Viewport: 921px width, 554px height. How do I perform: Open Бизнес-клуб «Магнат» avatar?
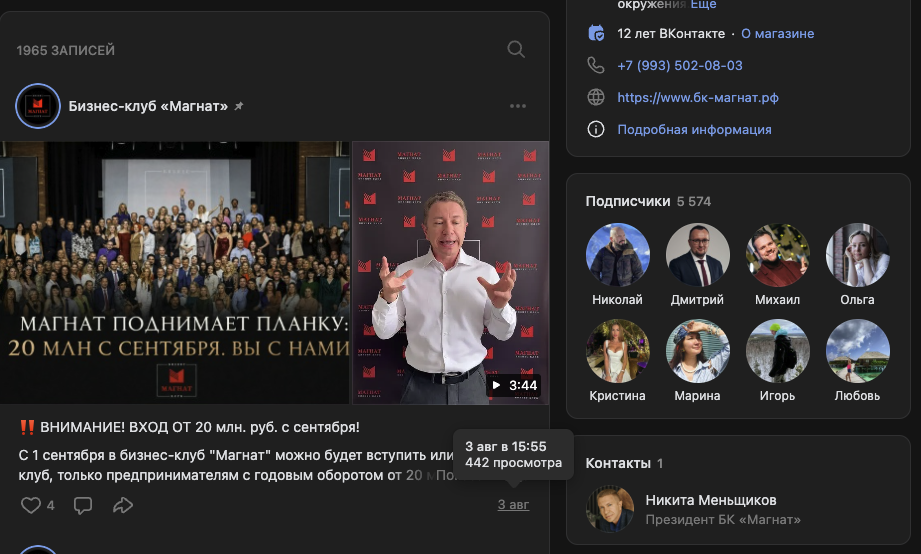(x=38, y=106)
